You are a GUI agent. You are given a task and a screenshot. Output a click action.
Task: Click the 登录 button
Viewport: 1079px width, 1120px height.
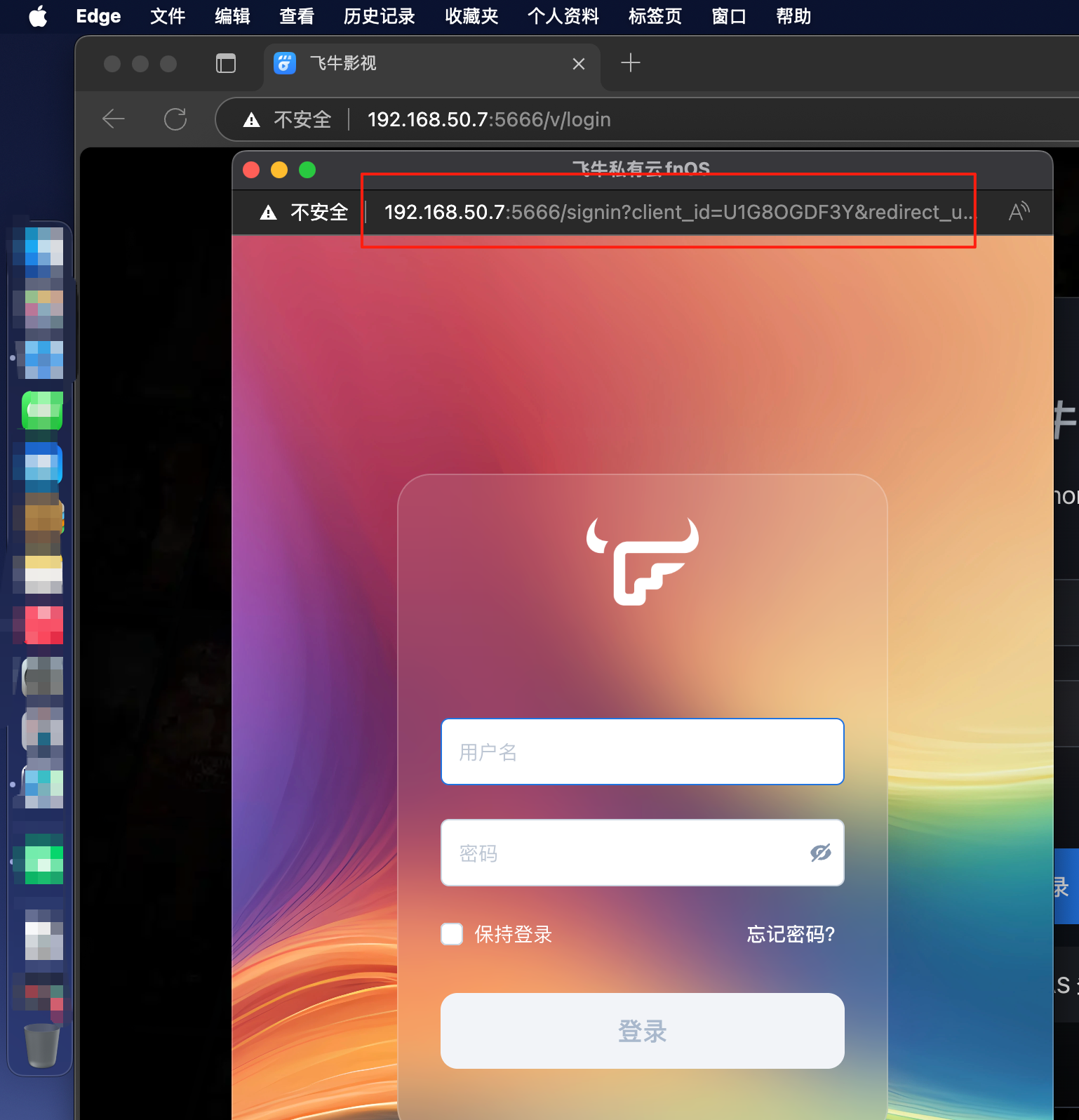pyautogui.click(x=643, y=1031)
